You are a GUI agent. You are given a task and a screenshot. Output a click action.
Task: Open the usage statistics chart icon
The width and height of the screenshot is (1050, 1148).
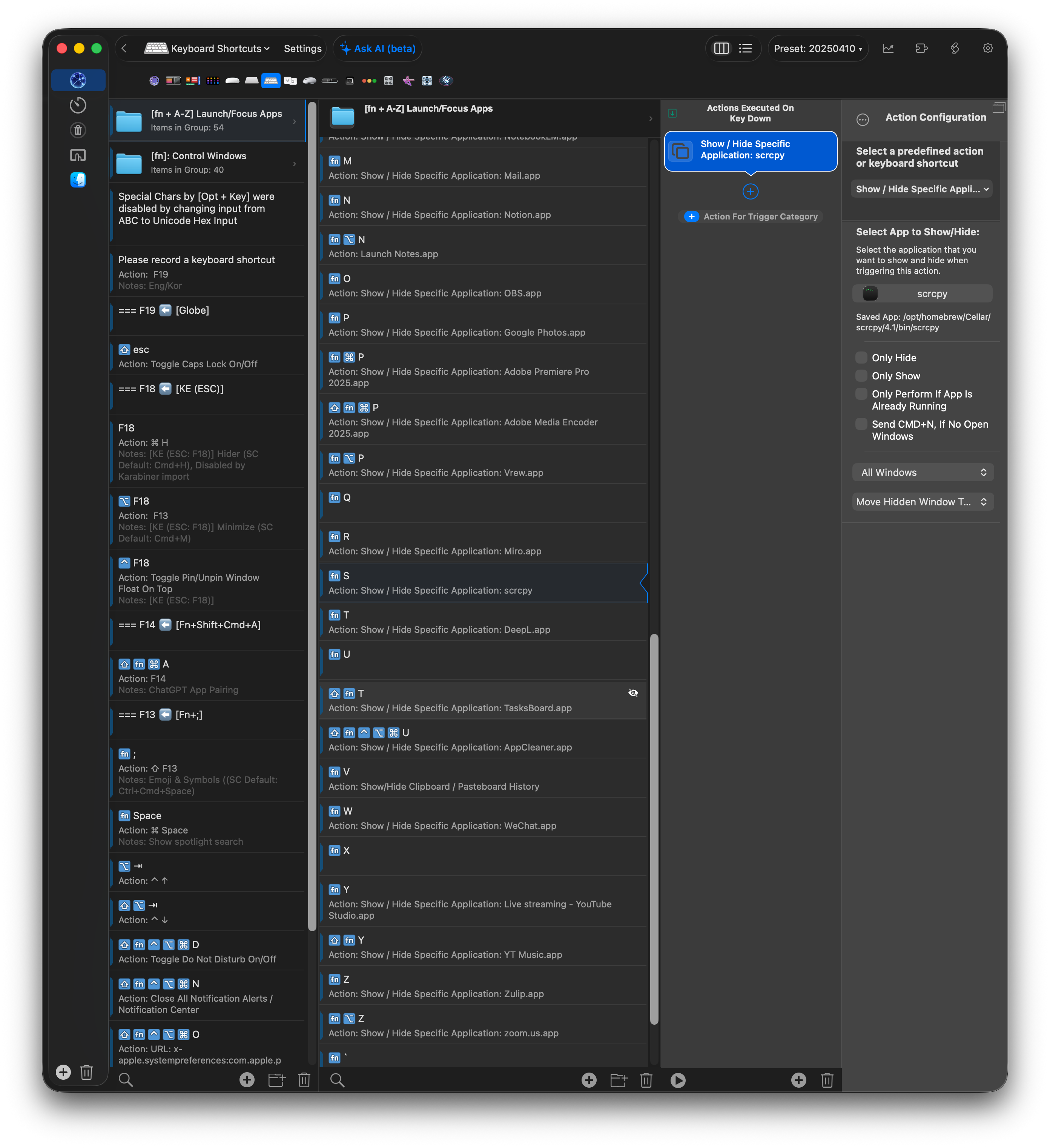(x=888, y=48)
